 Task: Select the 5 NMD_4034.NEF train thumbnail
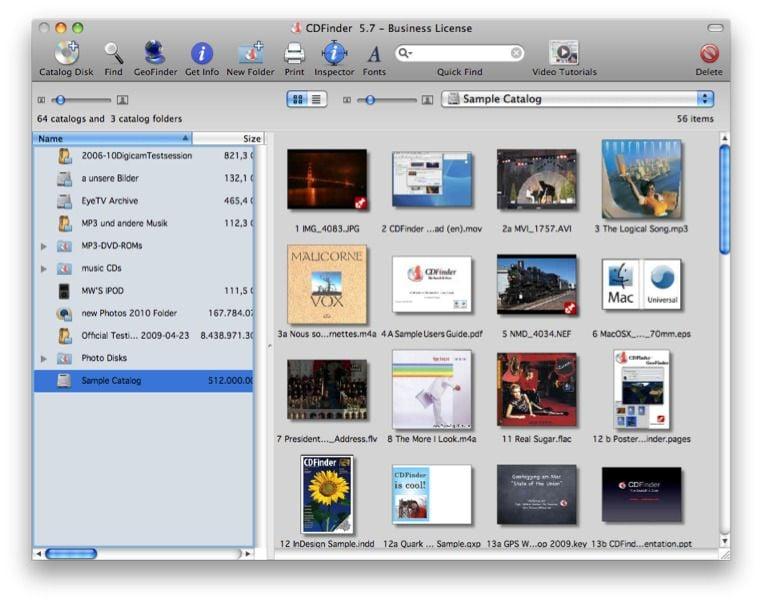(537, 285)
